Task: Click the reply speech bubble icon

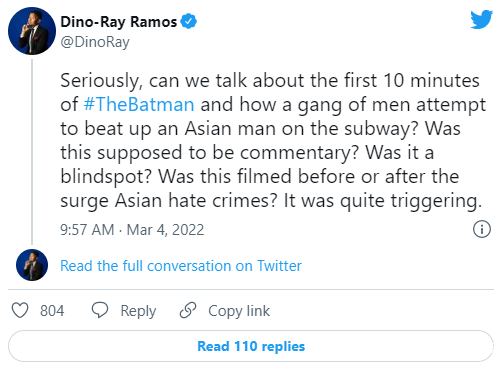Action: coord(100,310)
